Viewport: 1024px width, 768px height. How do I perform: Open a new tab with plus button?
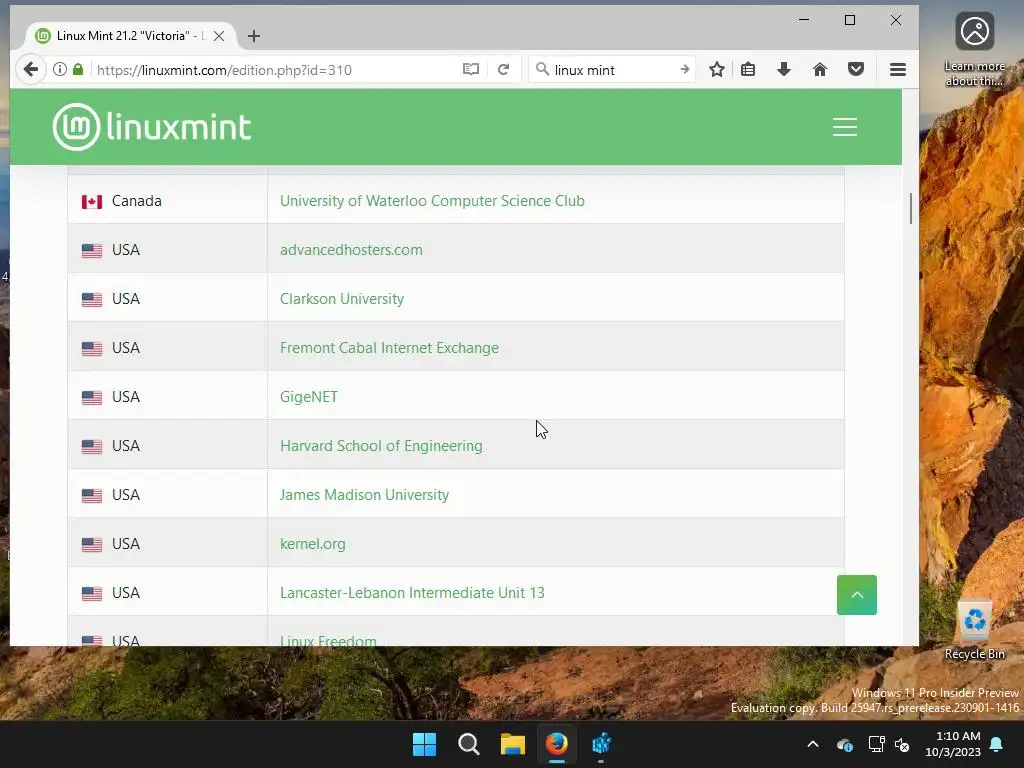[254, 36]
